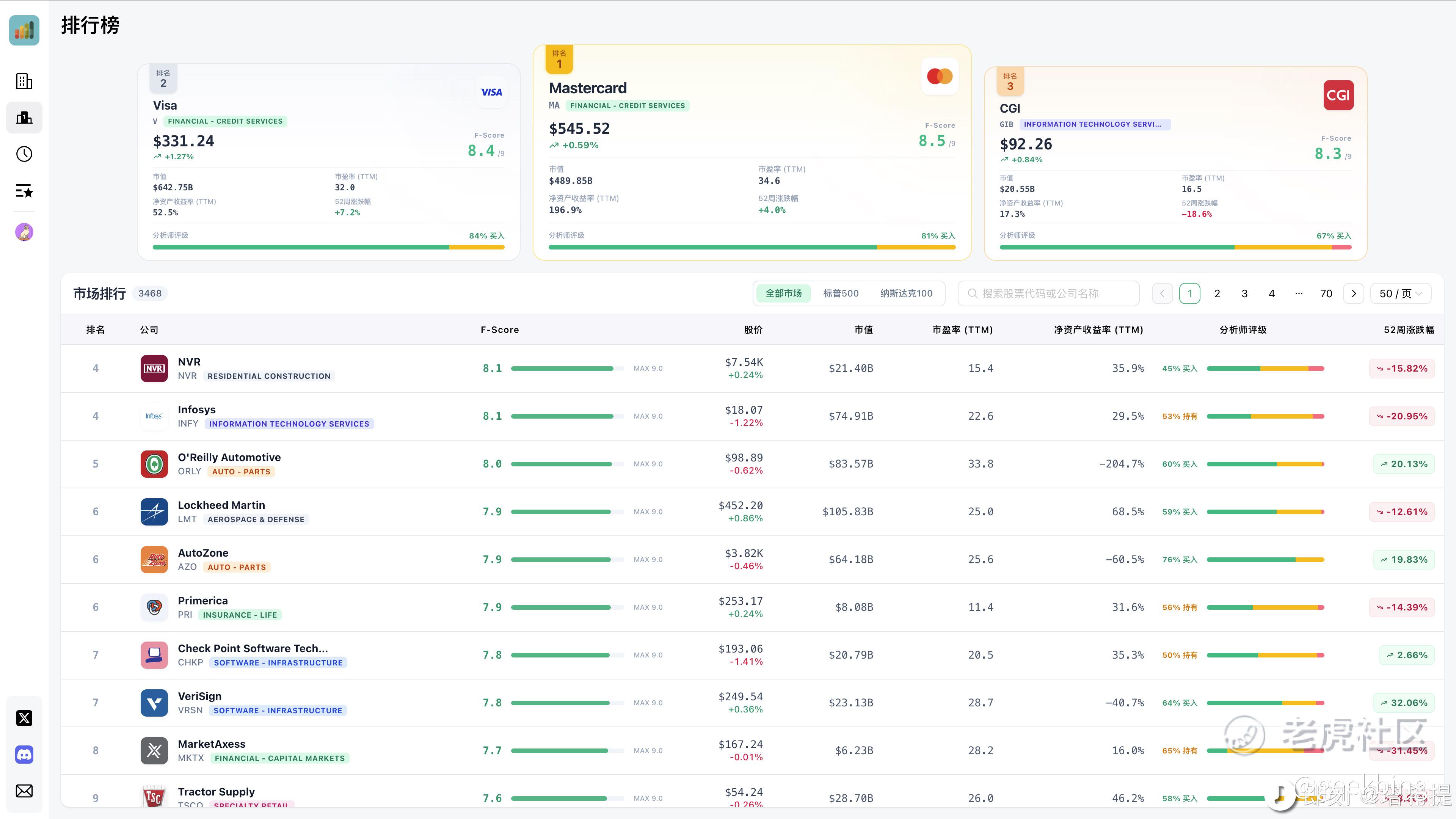Open the X (Twitter) social icon

[24, 718]
